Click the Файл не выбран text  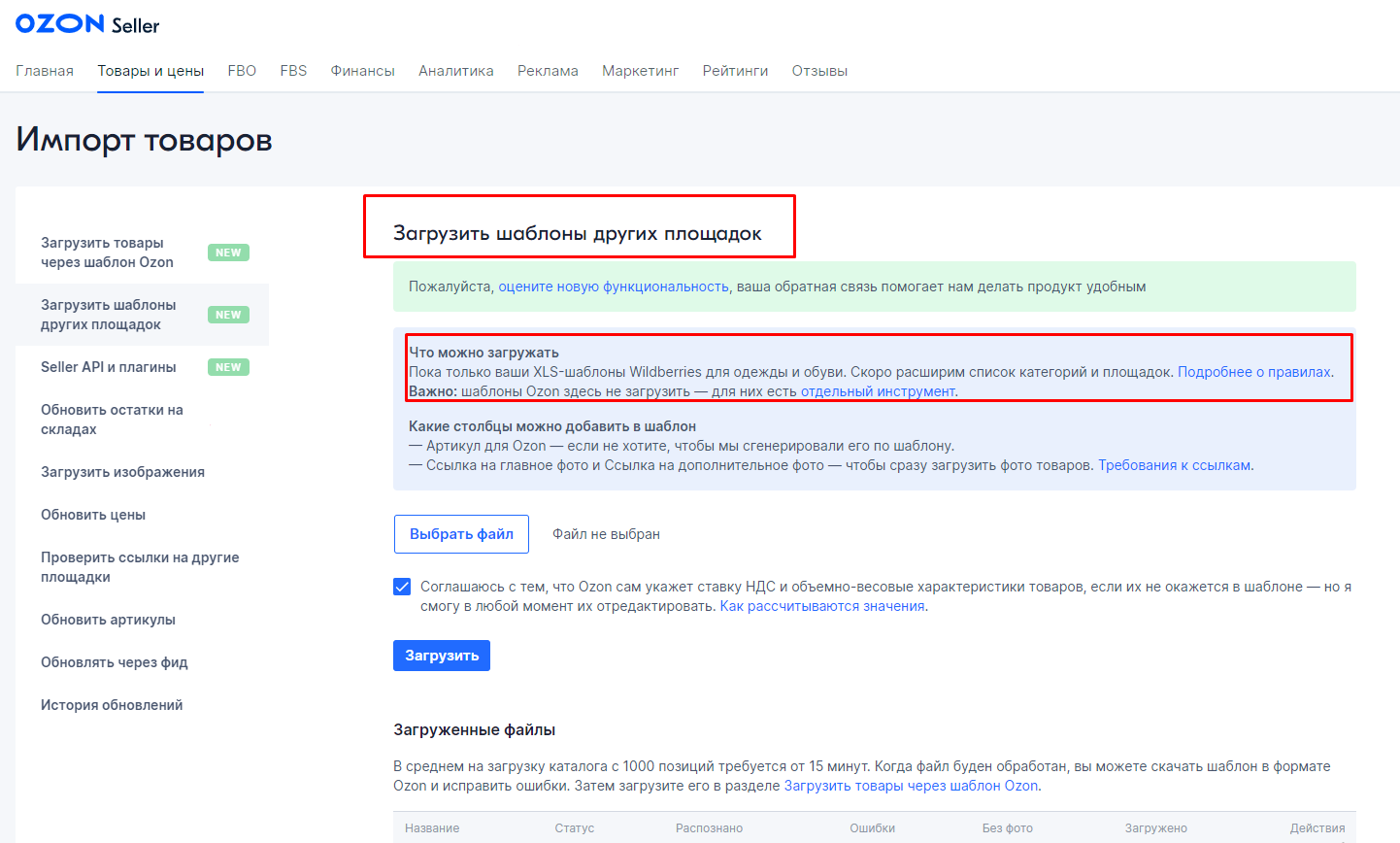(606, 534)
